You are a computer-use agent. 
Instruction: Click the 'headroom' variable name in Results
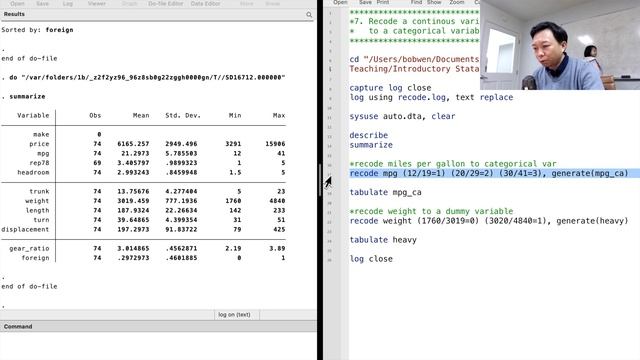click(x=33, y=172)
